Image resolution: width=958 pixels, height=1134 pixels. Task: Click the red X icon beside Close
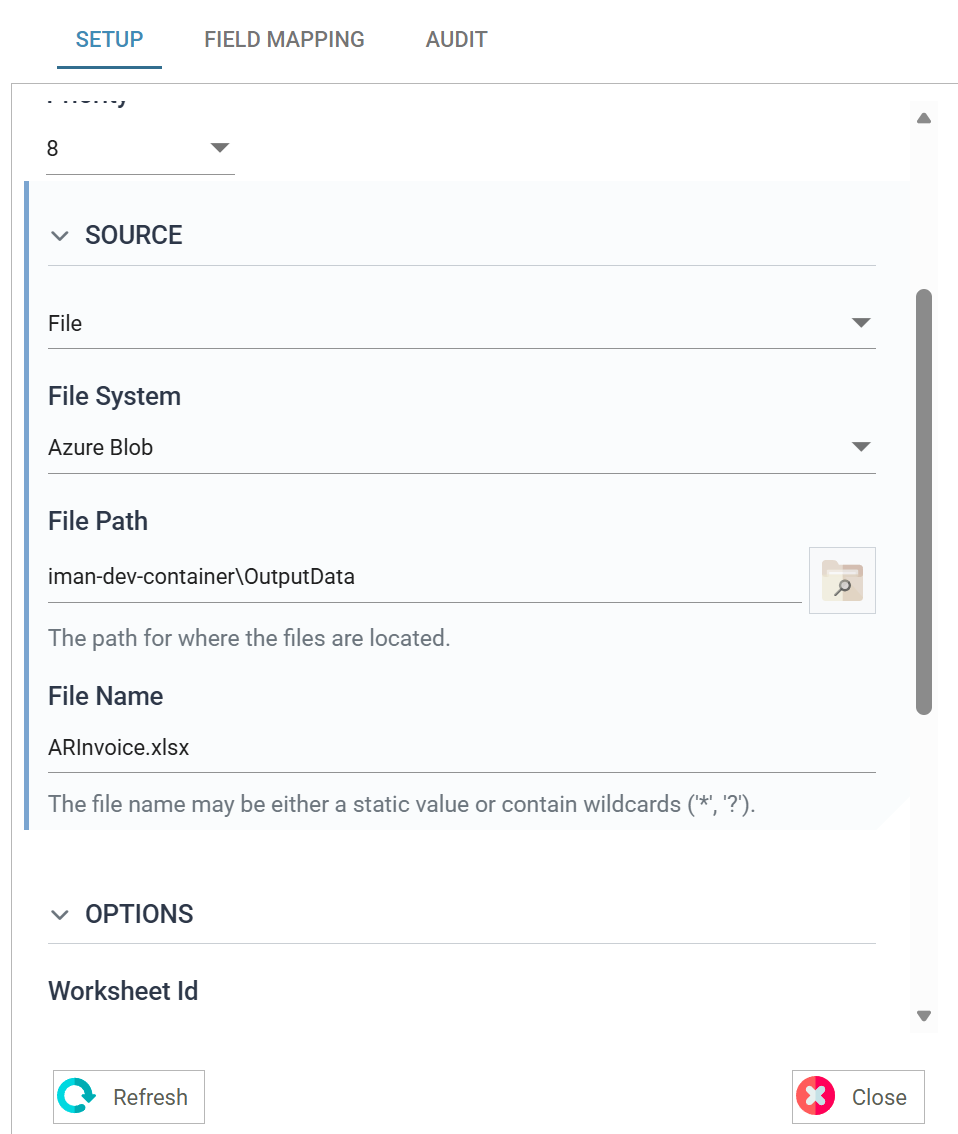click(x=816, y=1096)
